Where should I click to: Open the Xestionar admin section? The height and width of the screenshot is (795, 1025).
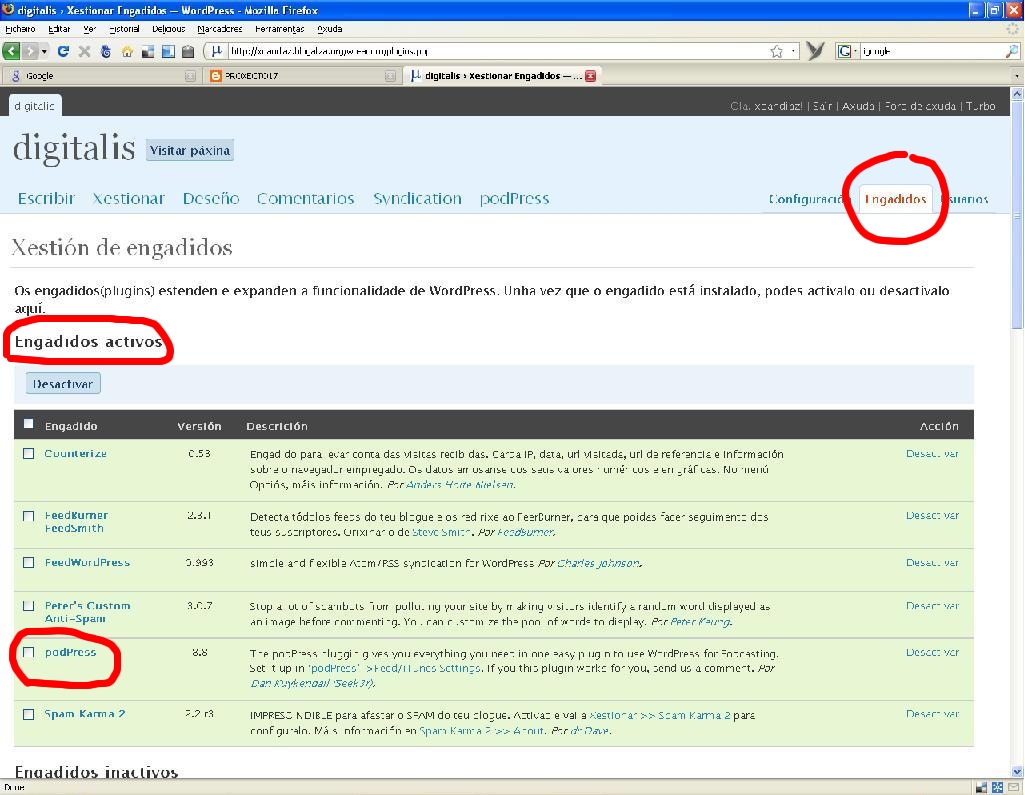129,198
